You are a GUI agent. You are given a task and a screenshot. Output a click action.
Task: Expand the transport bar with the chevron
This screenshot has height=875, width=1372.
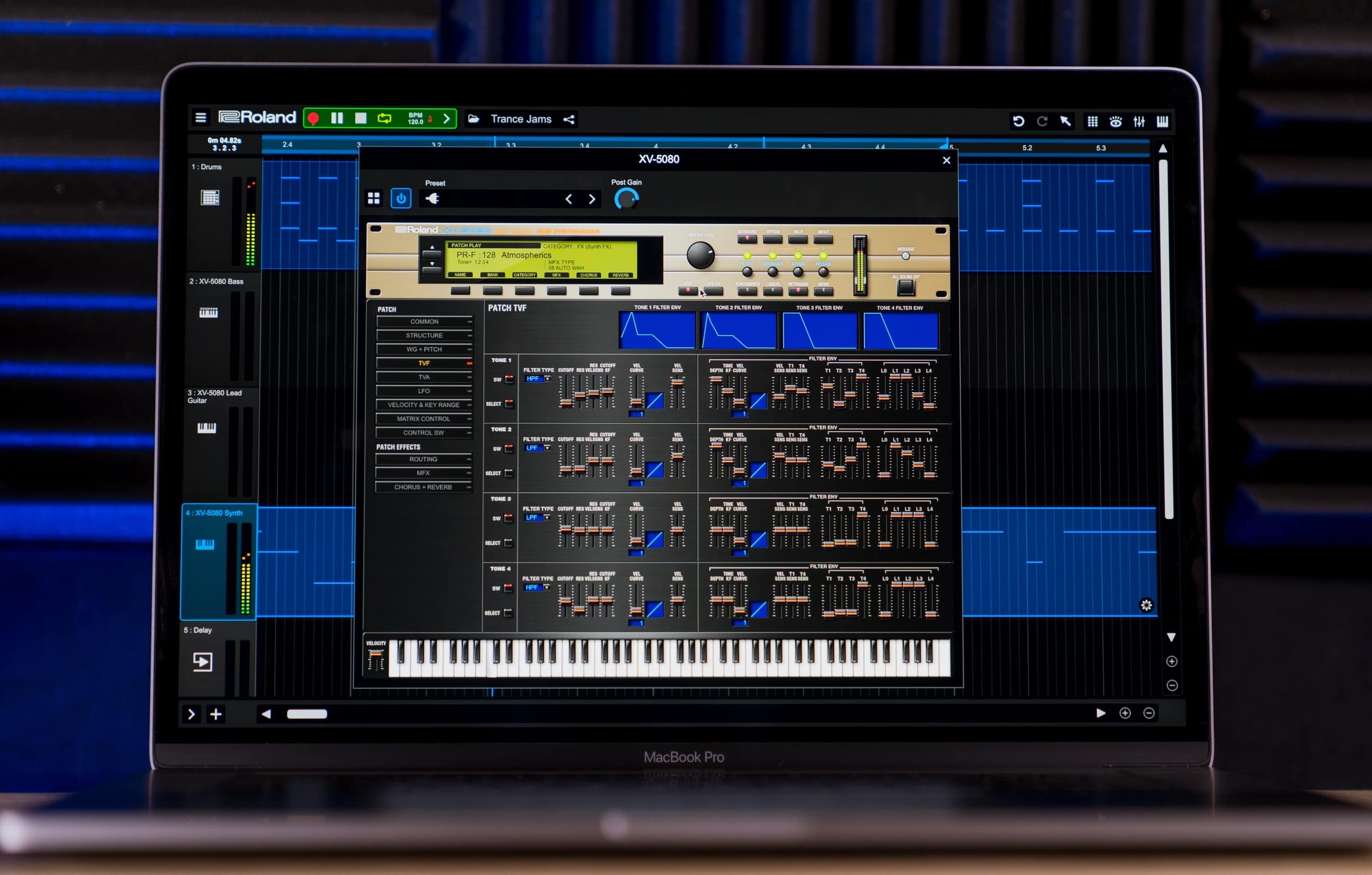click(447, 119)
